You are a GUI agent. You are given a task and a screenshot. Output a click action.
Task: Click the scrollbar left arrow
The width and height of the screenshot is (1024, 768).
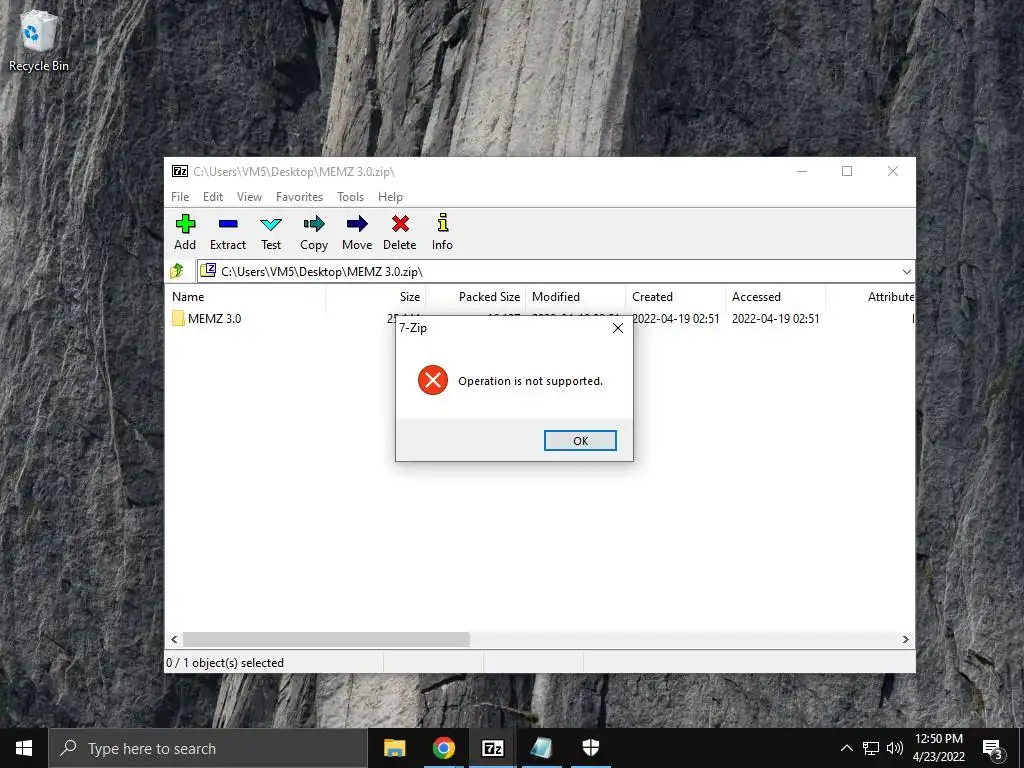click(174, 639)
